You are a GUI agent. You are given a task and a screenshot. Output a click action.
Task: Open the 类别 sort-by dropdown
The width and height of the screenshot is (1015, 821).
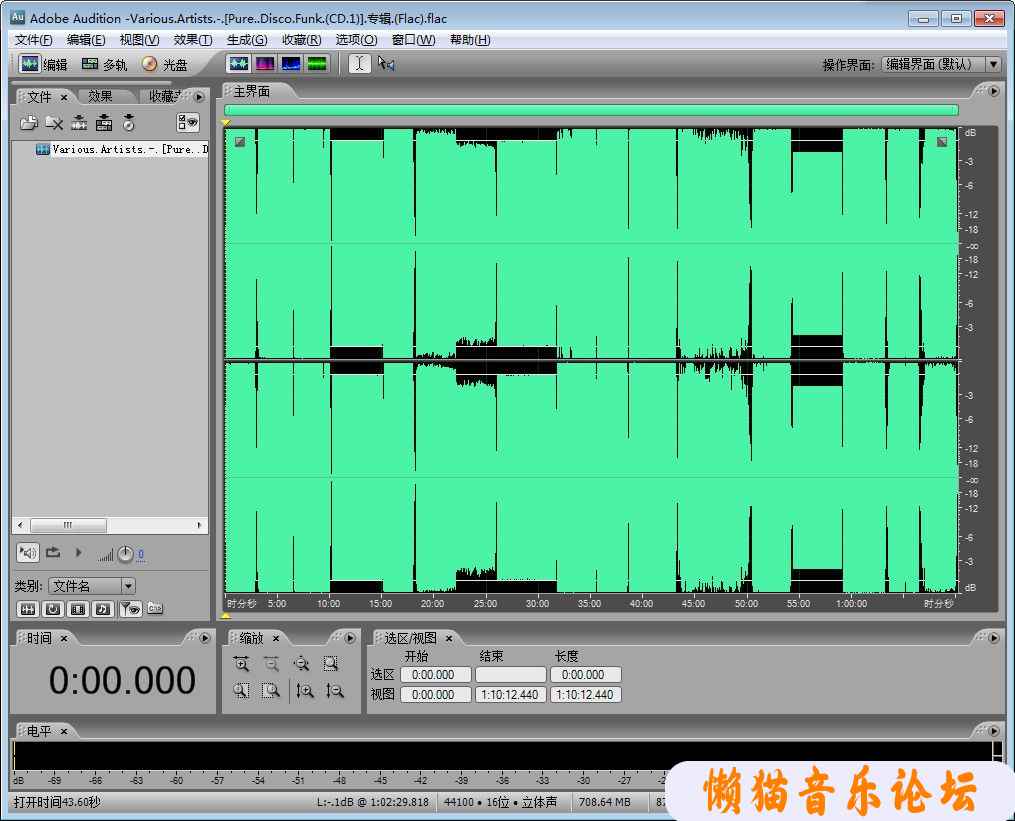pos(127,586)
